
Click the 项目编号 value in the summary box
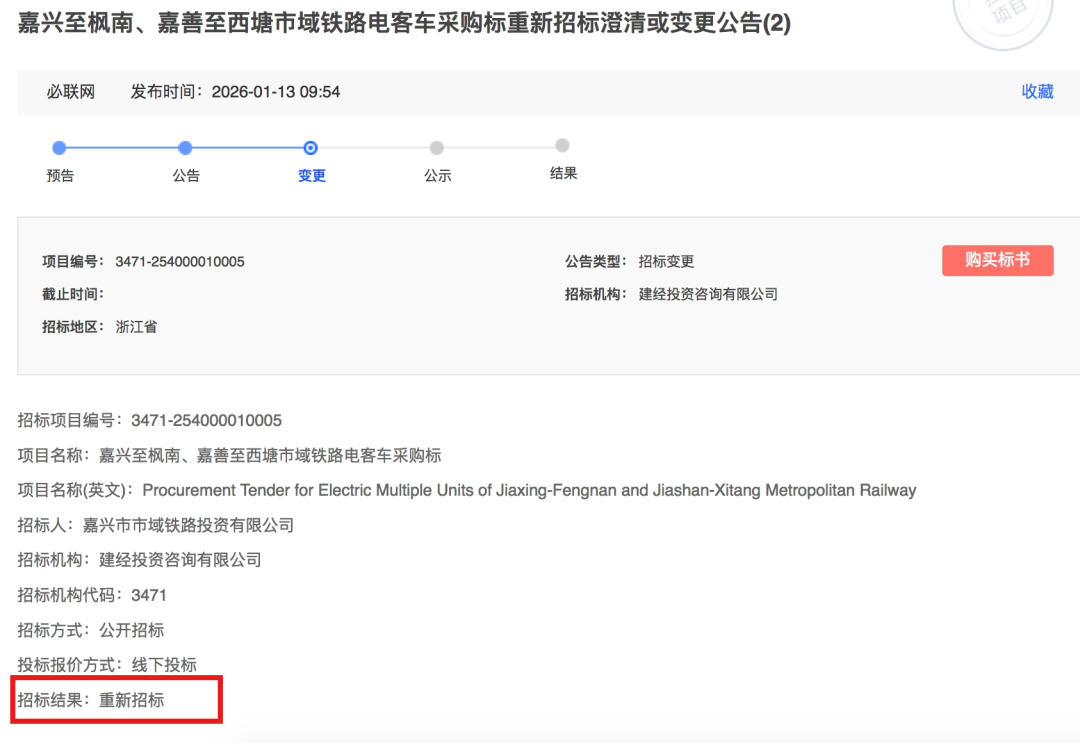(x=180, y=262)
